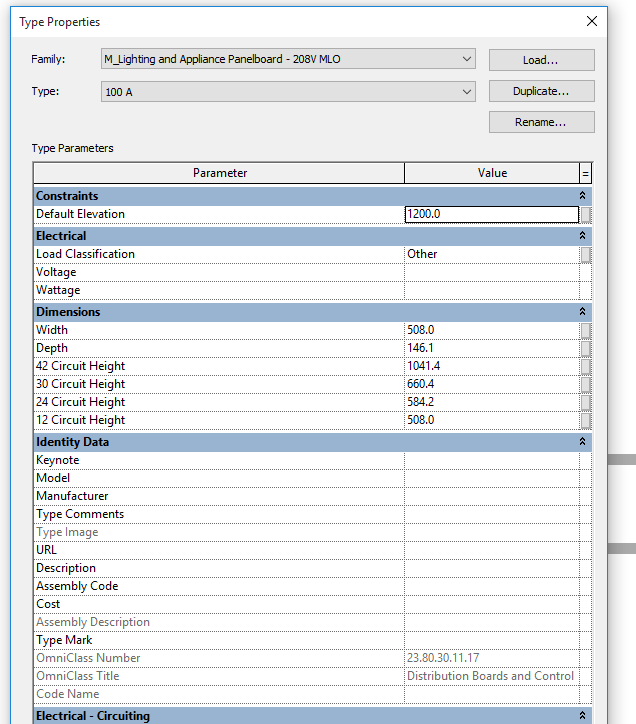
Task: Collapse the Identity Data group
Action: click(582, 442)
